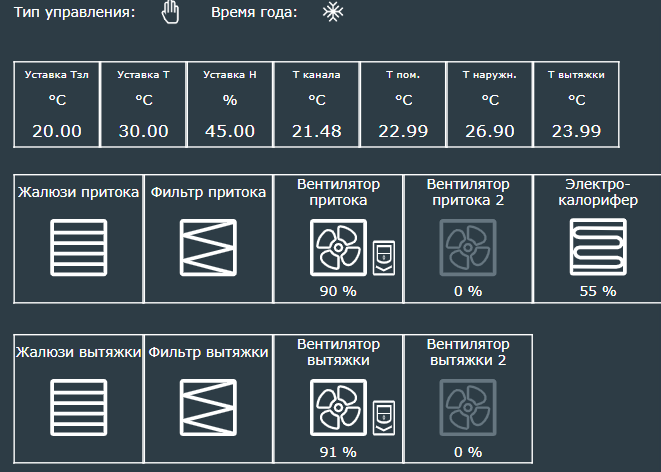
Task: Edit Уставка Н value 45.00
Action: 230,131
